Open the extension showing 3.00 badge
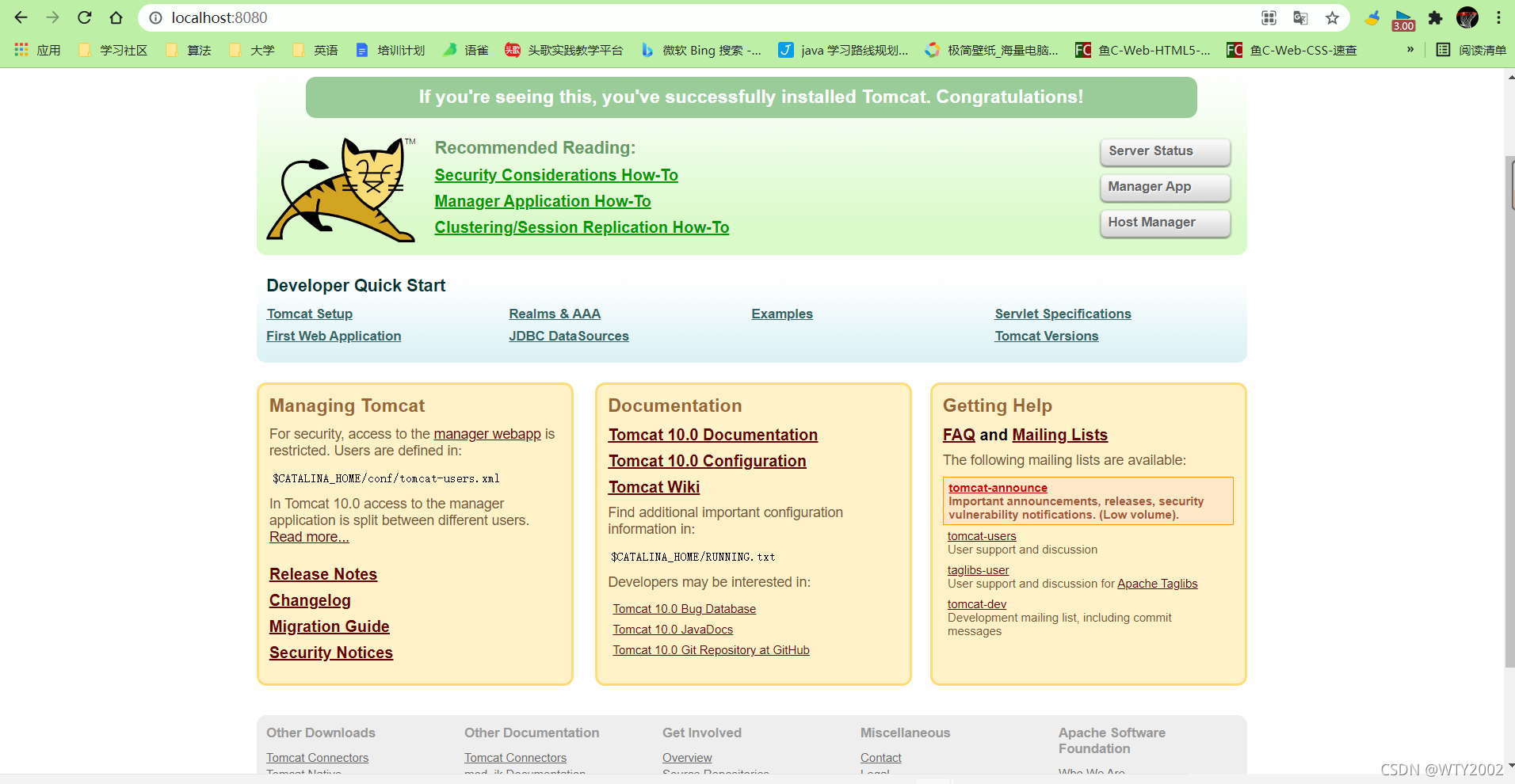Image resolution: width=1515 pixels, height=784 pixels. tap(1403, 19)
